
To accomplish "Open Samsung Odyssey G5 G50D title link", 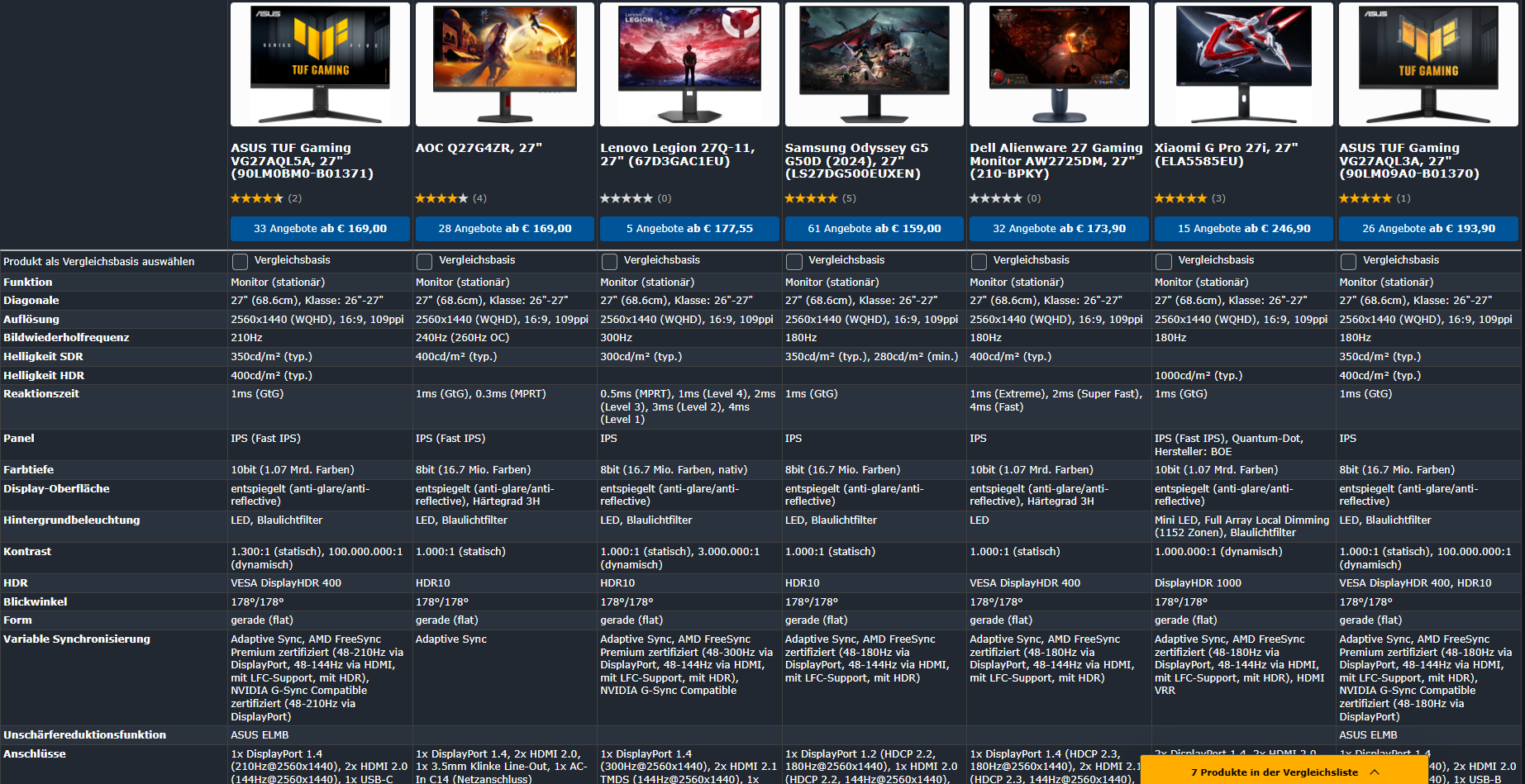I will 856,161.
